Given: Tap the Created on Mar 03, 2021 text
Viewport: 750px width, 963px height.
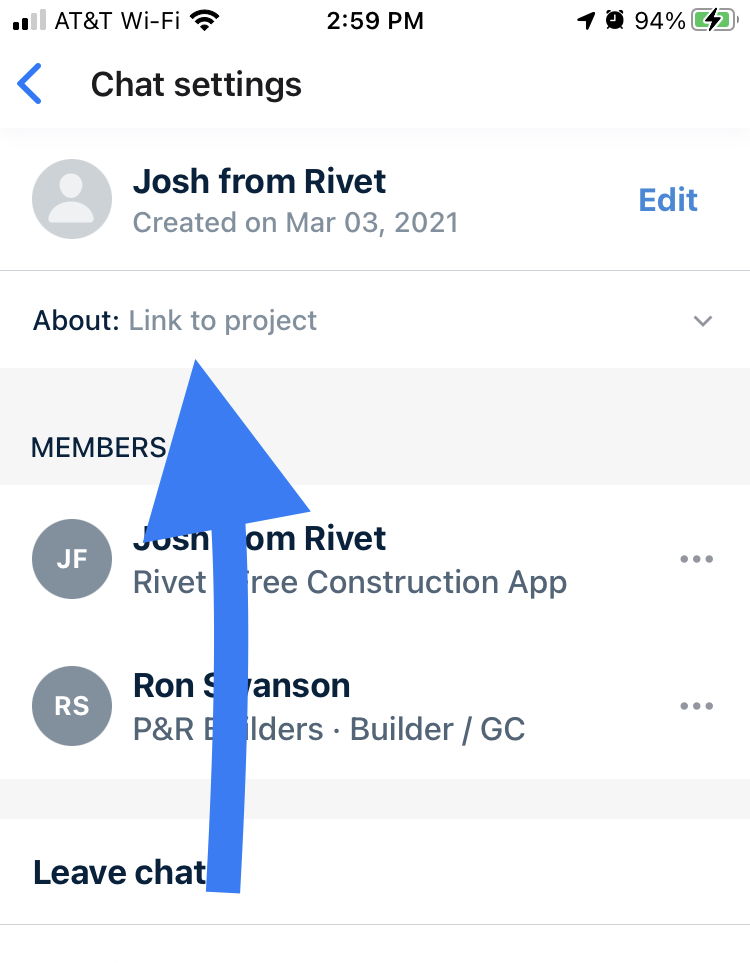Looking at the screenshot, I should [295, 222].
